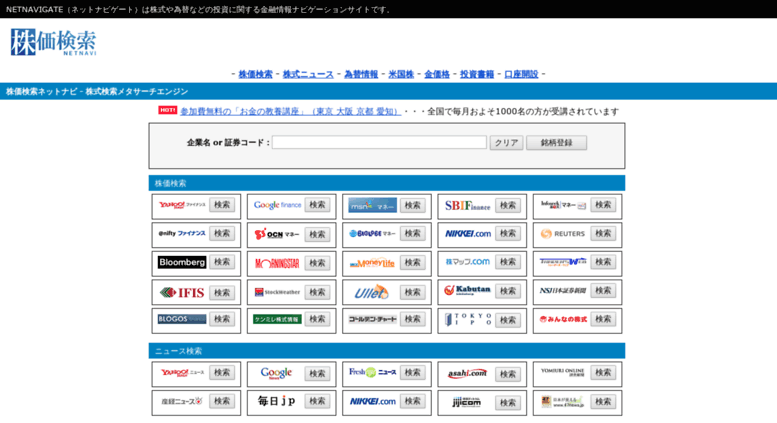Screen dimensions: 777x423
Task: Search with the asahi.com 検索 button
Action: 507,374
